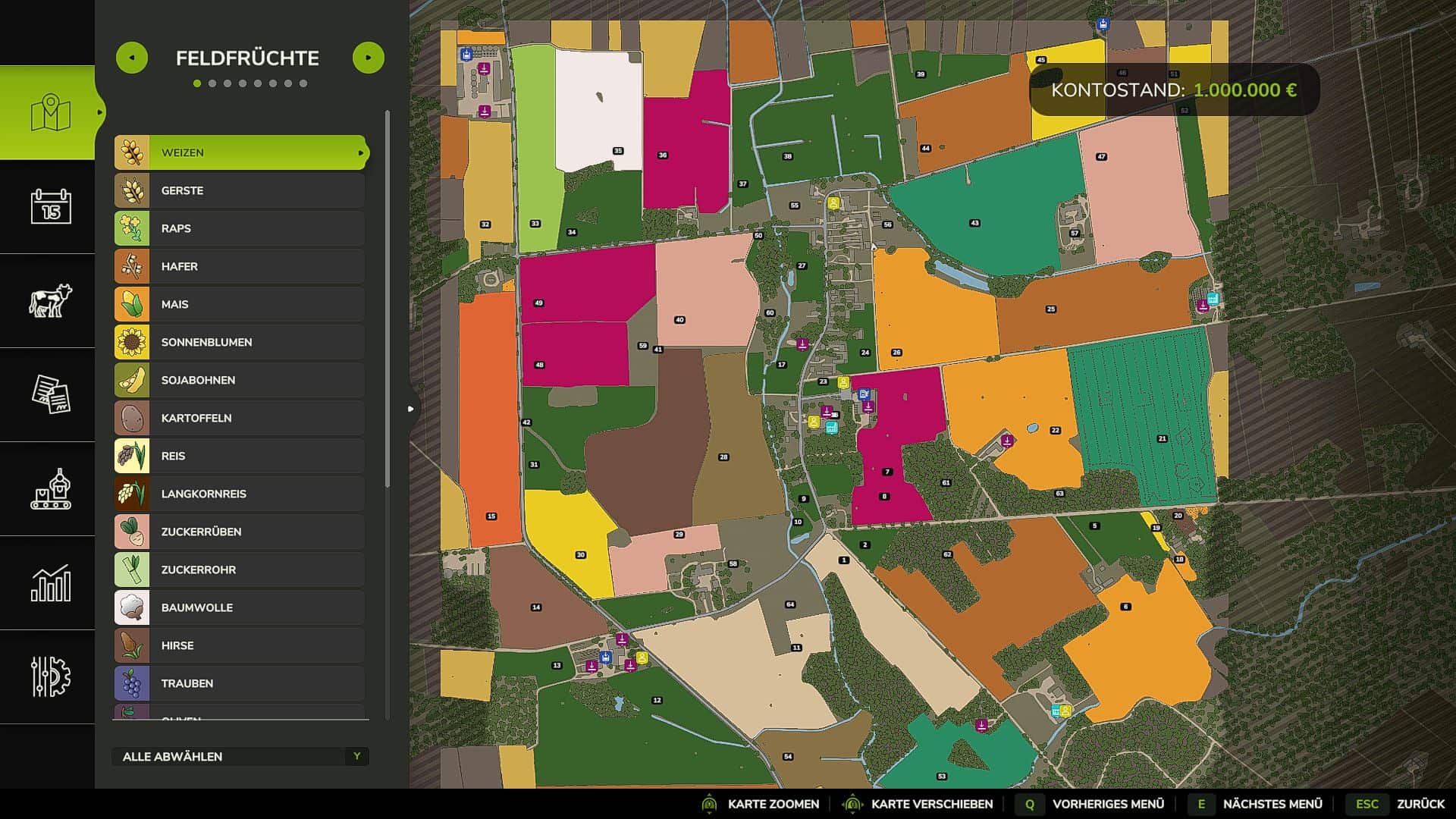The height and width of the screenshot is (819, 1456).
Task: Go to previous Feldfrüchte category arrow
Action: (x=132, y=58)
